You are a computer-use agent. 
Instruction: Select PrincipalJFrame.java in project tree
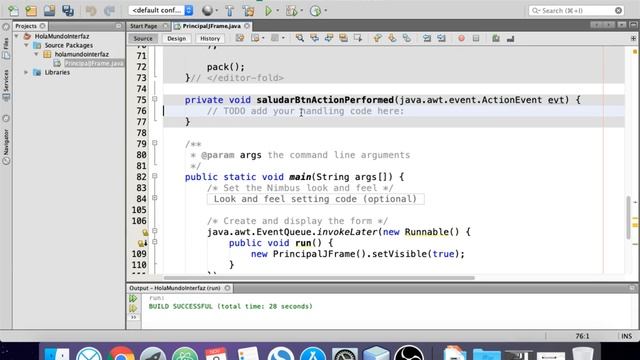94,63
